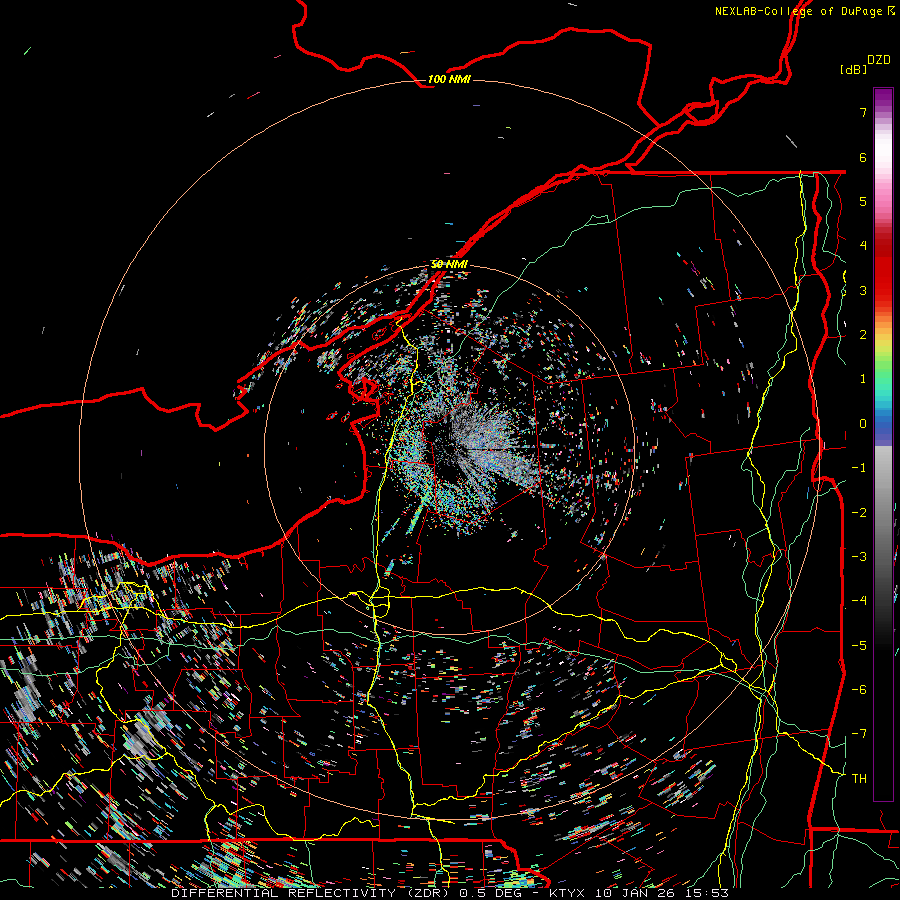Click the 6 value on color scale

pos(863,157)
